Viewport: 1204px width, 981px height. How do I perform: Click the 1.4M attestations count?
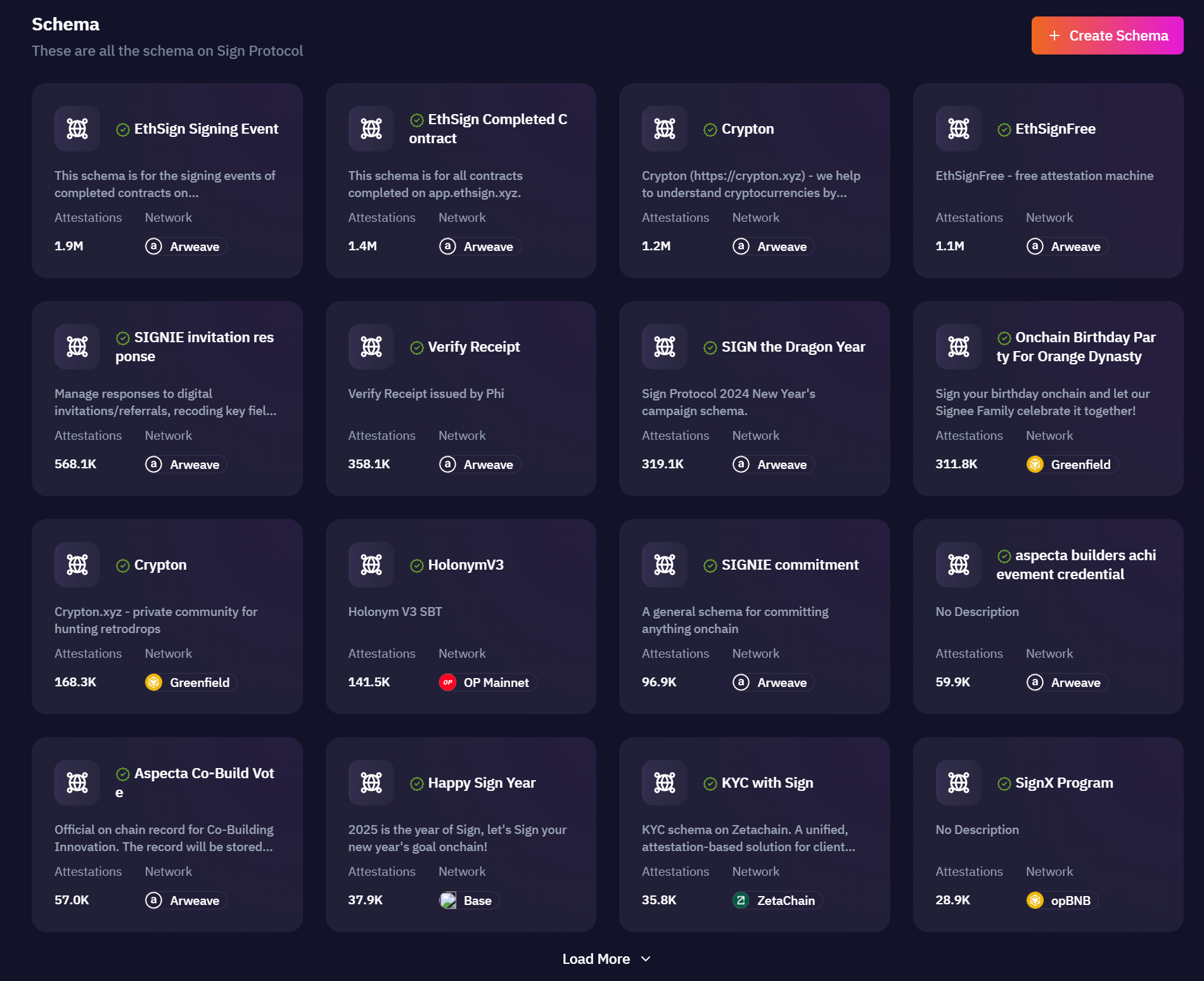362,246
